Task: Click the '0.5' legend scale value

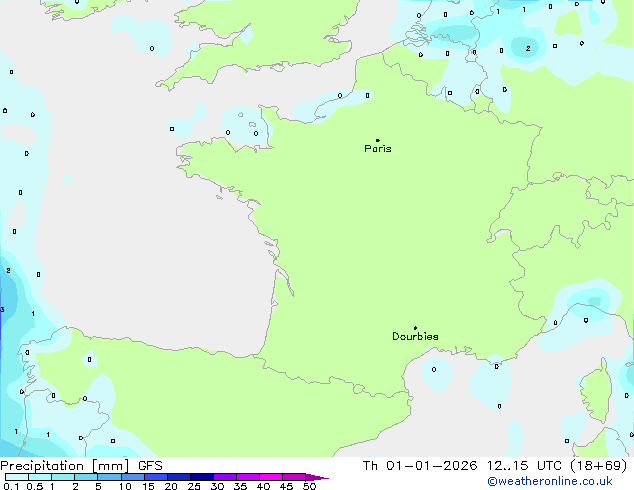Action: [35, 486]
